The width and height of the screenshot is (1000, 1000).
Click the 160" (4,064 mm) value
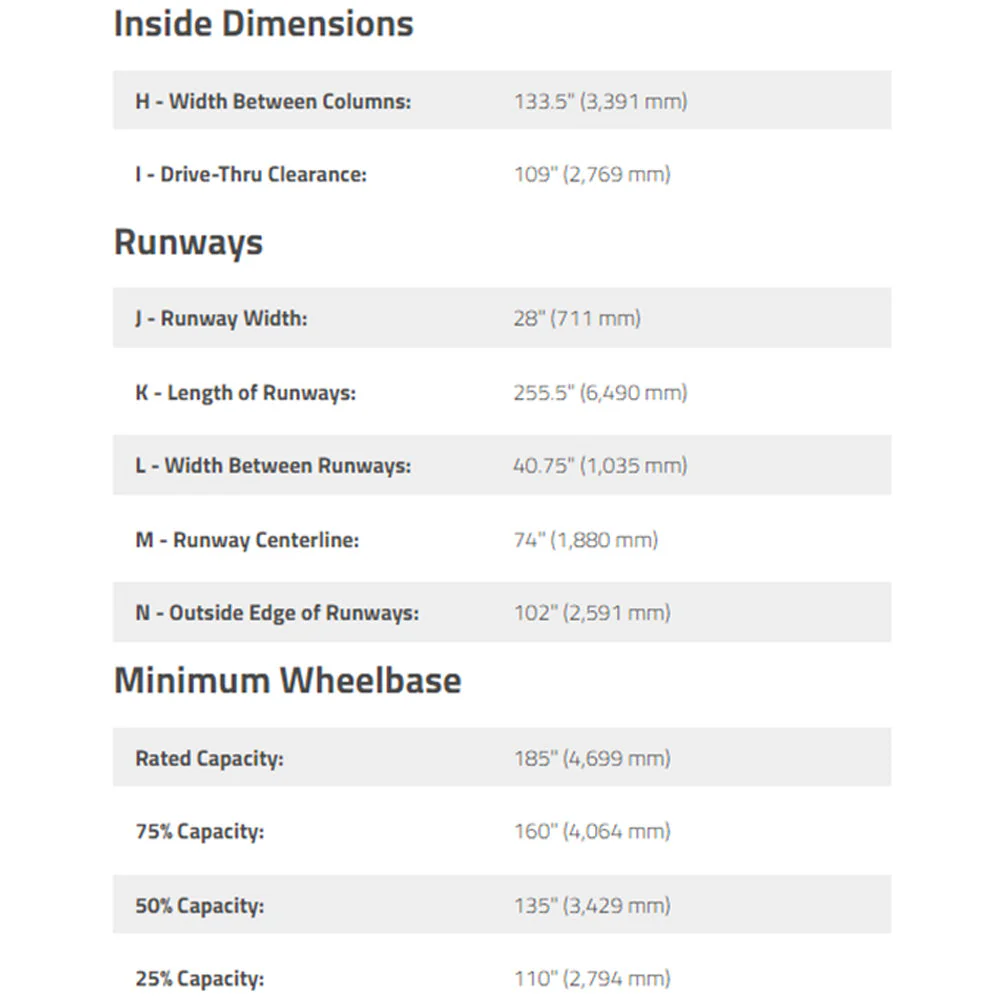592,832
